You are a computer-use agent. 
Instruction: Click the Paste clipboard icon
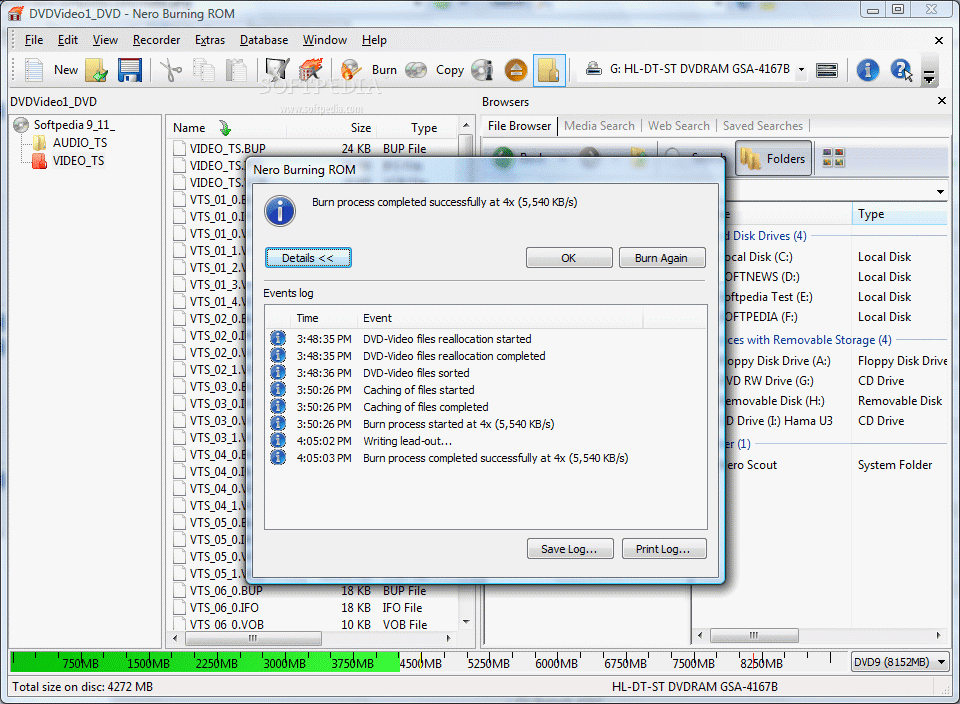tap(236, 70)
